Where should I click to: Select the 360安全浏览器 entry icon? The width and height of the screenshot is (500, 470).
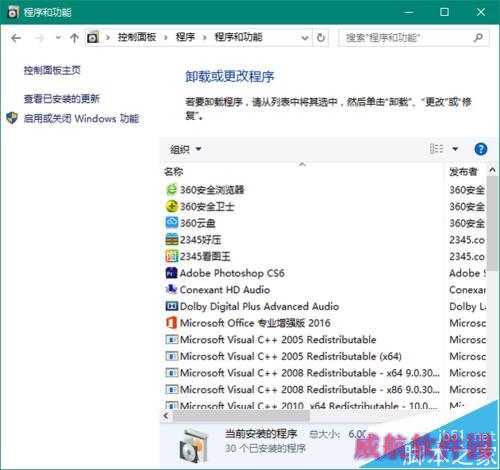click(x=171, y=190)
